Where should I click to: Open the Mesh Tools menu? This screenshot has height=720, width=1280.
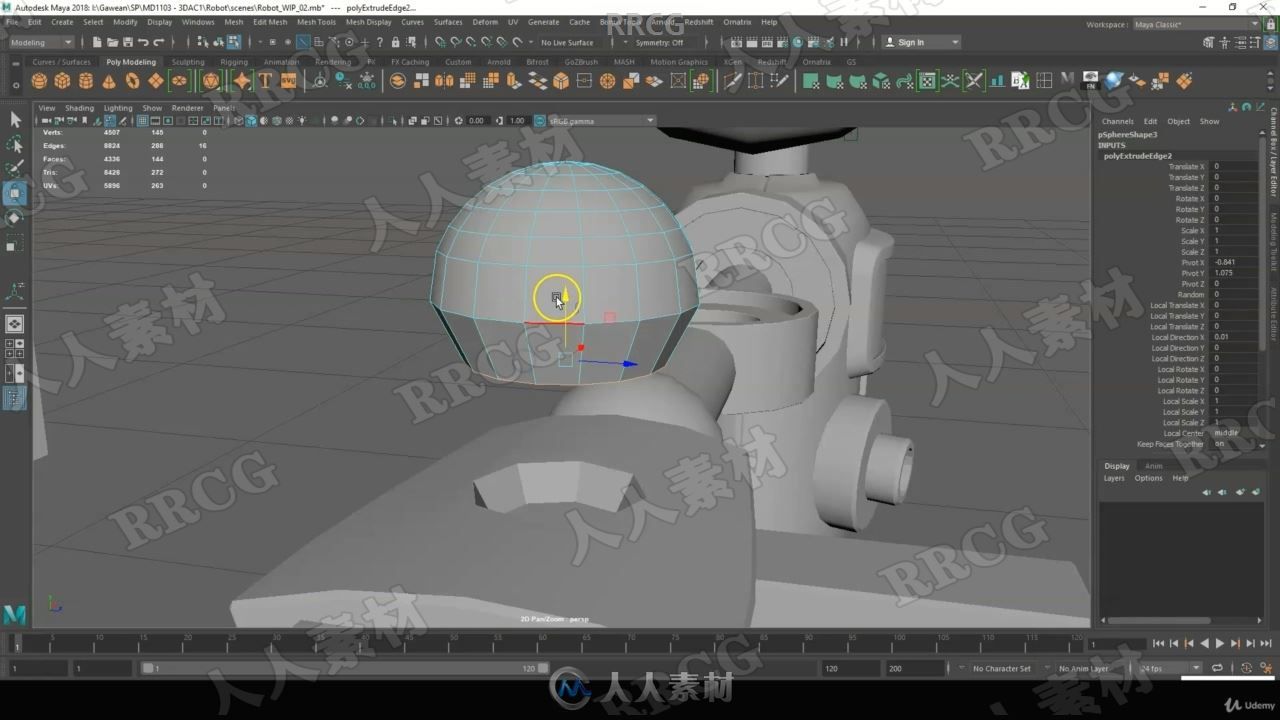click(316, 21)
